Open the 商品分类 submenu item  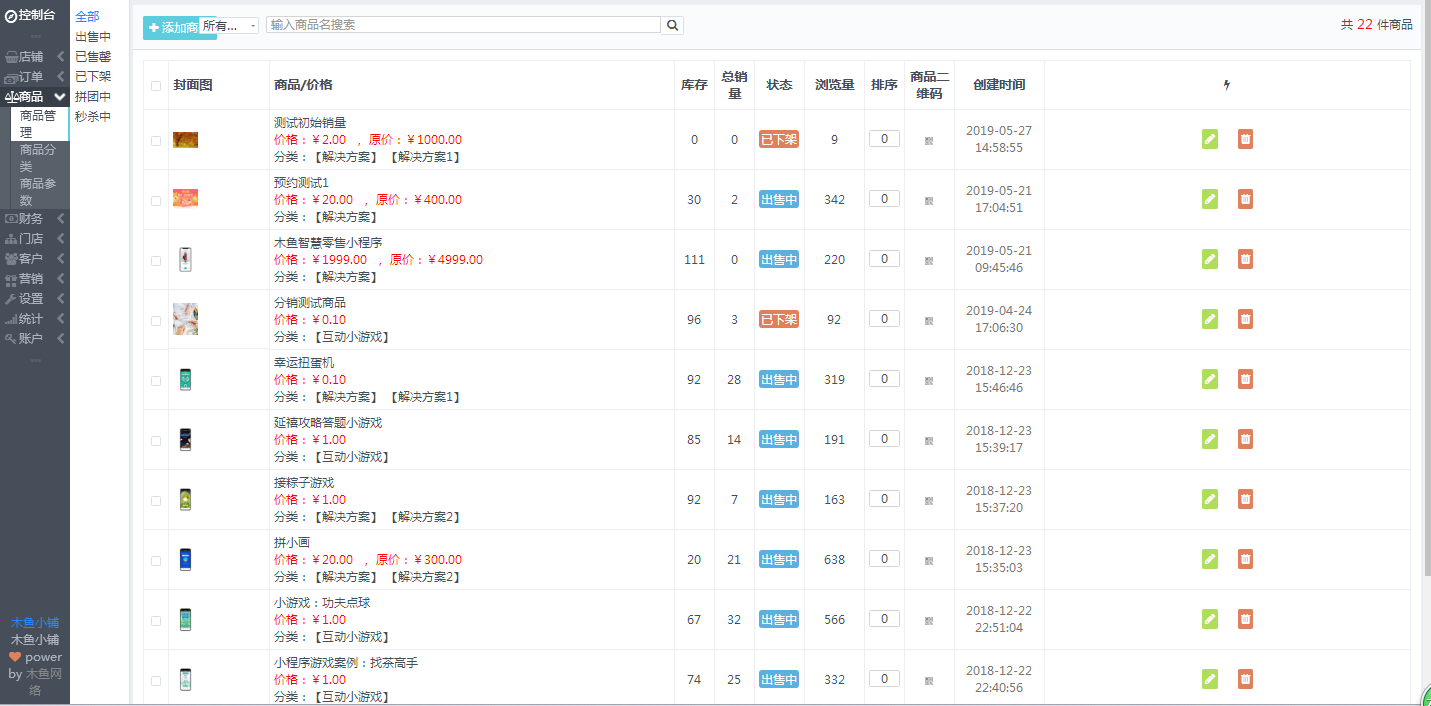39,158
